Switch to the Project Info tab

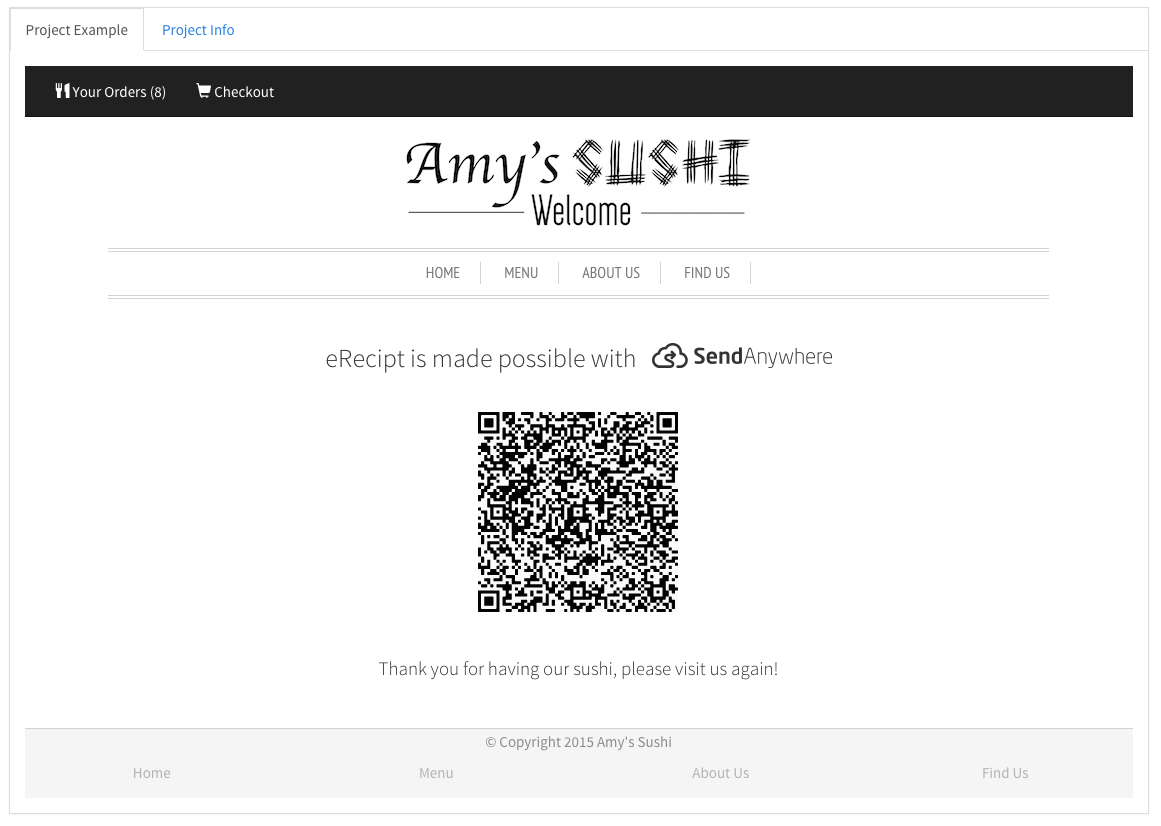click(x=198, y=30)
